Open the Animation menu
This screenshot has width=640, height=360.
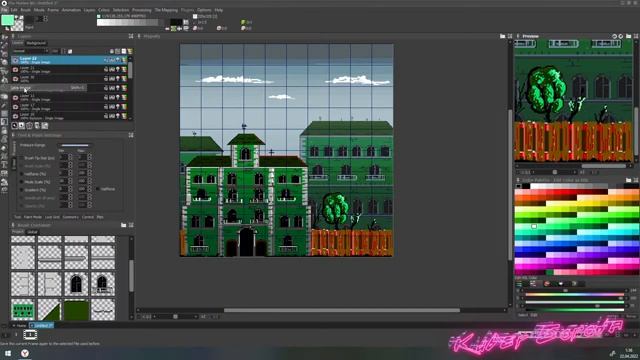[71, 10]
